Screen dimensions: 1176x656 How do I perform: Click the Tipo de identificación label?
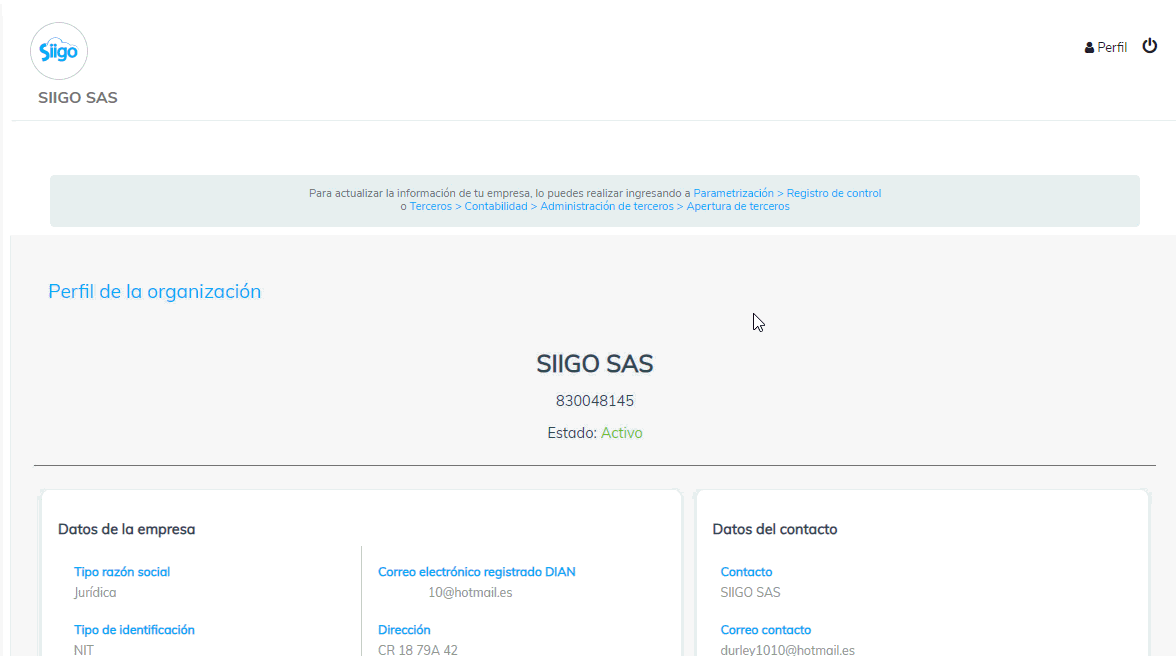(x=134, y=630)
